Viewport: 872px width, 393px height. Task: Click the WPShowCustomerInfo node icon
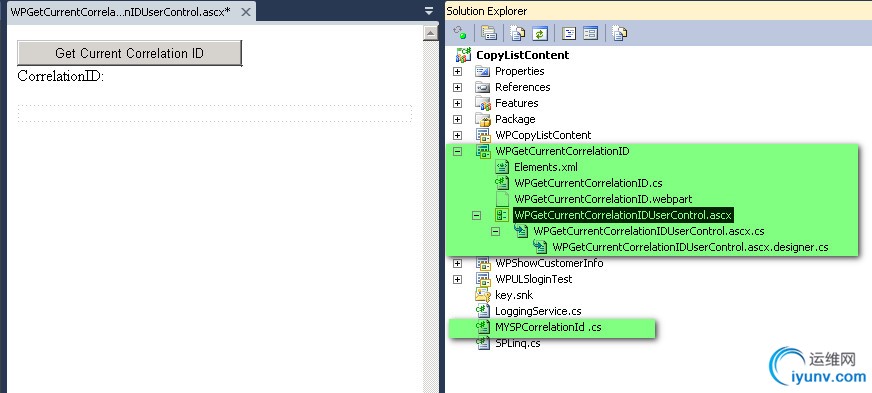[482, 263]
